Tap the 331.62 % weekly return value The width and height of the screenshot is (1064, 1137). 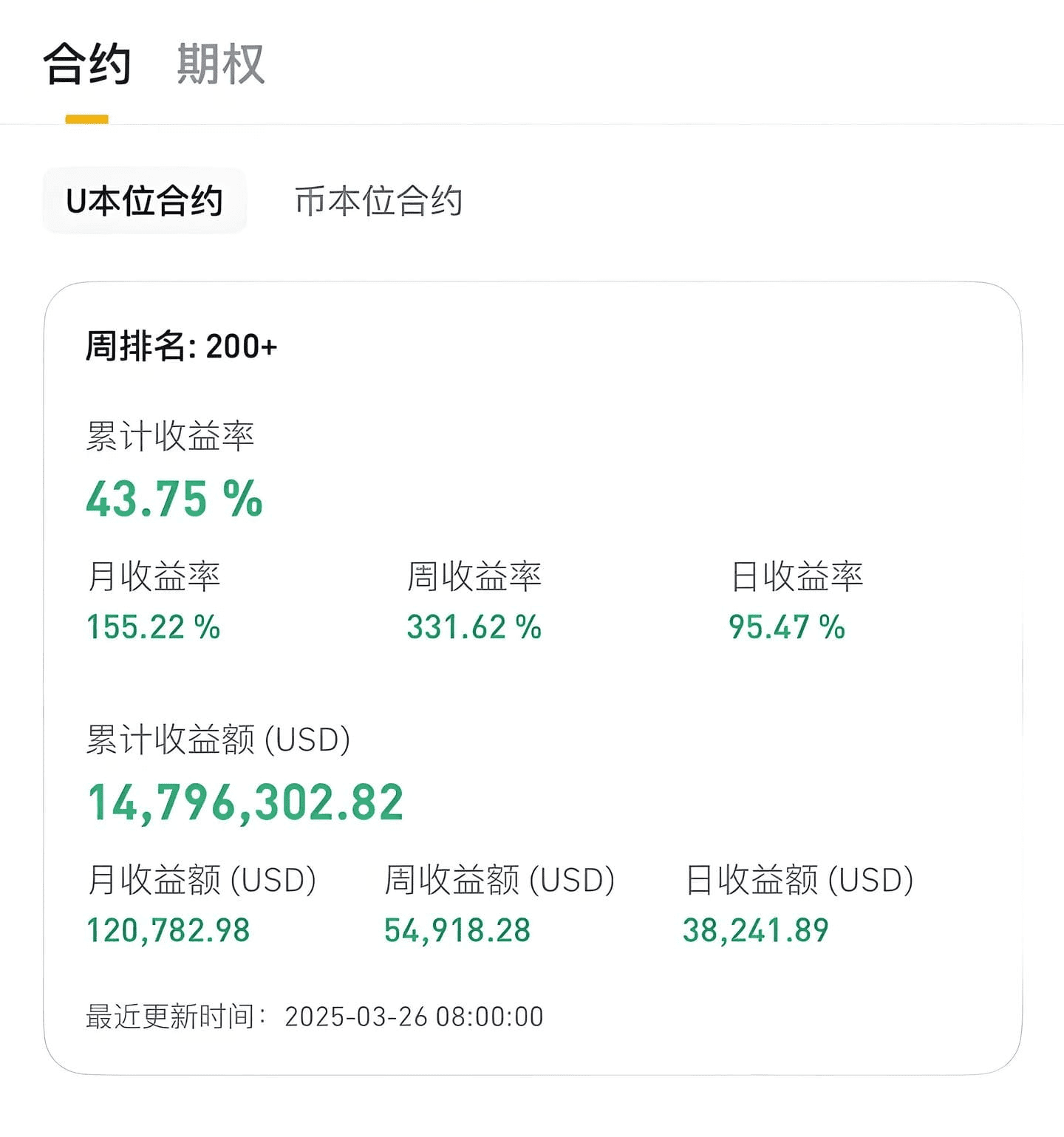coord(474,627)
